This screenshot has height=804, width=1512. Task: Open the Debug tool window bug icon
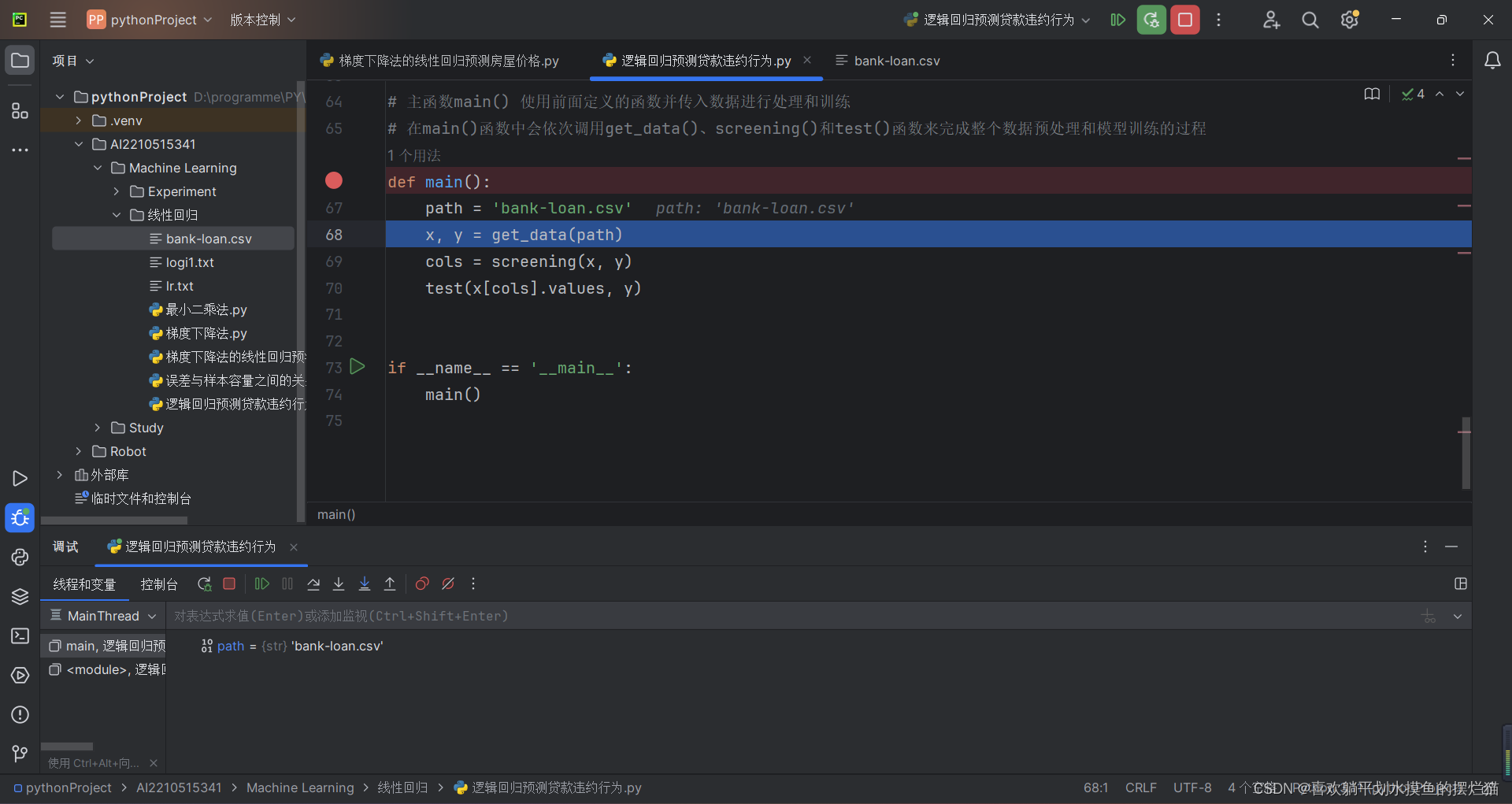click(x=20, y=518)
